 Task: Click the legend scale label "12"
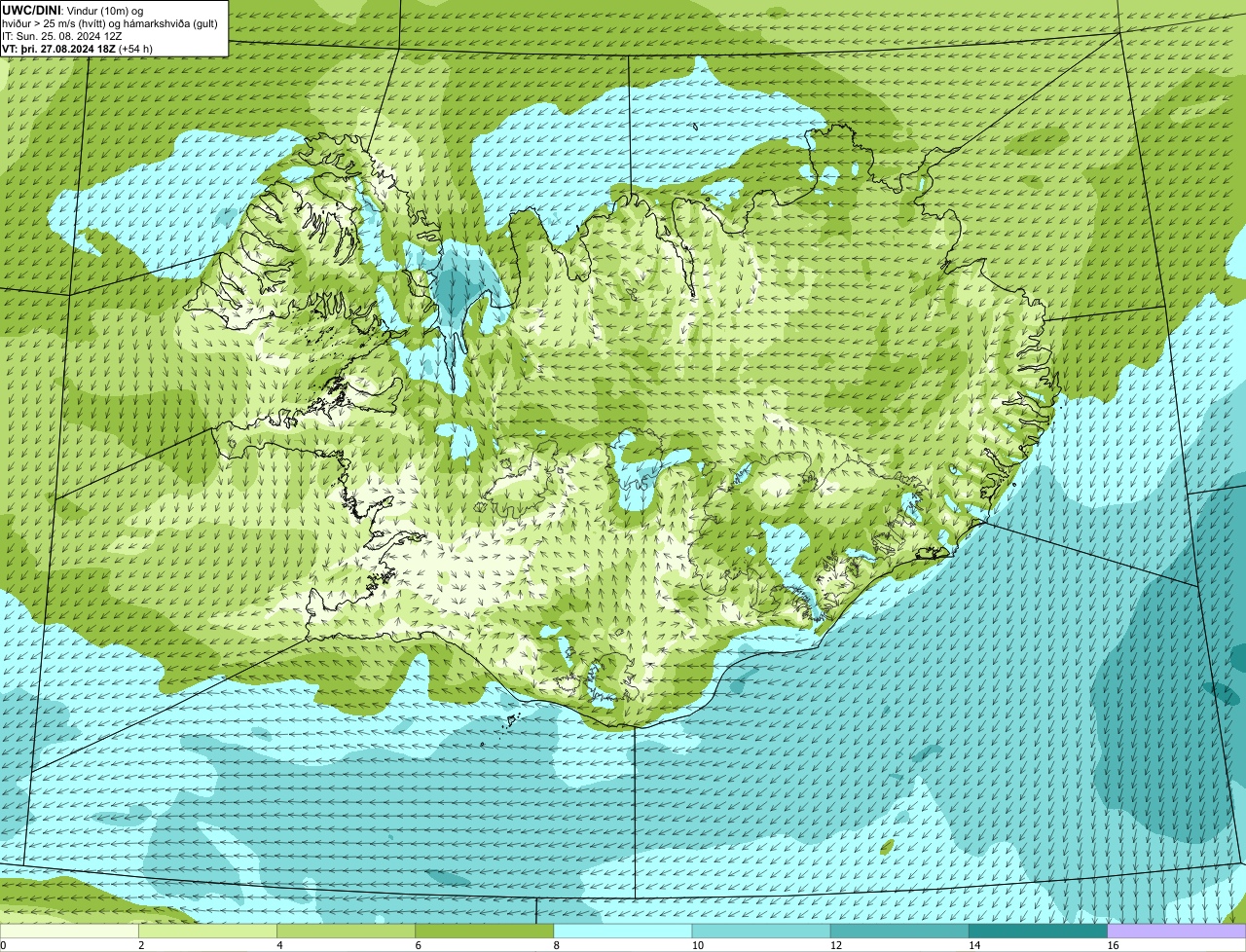click(x=835, y=945)
